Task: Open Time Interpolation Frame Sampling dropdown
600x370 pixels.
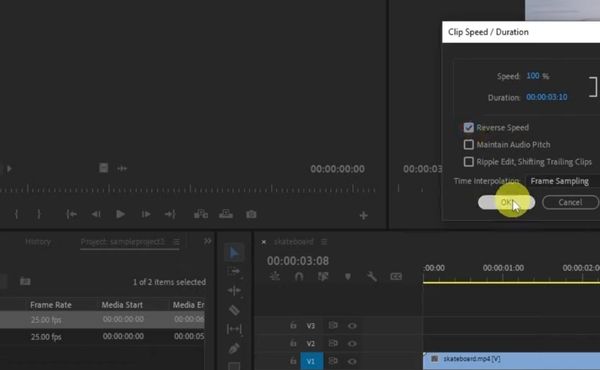Action: [562, 181]
